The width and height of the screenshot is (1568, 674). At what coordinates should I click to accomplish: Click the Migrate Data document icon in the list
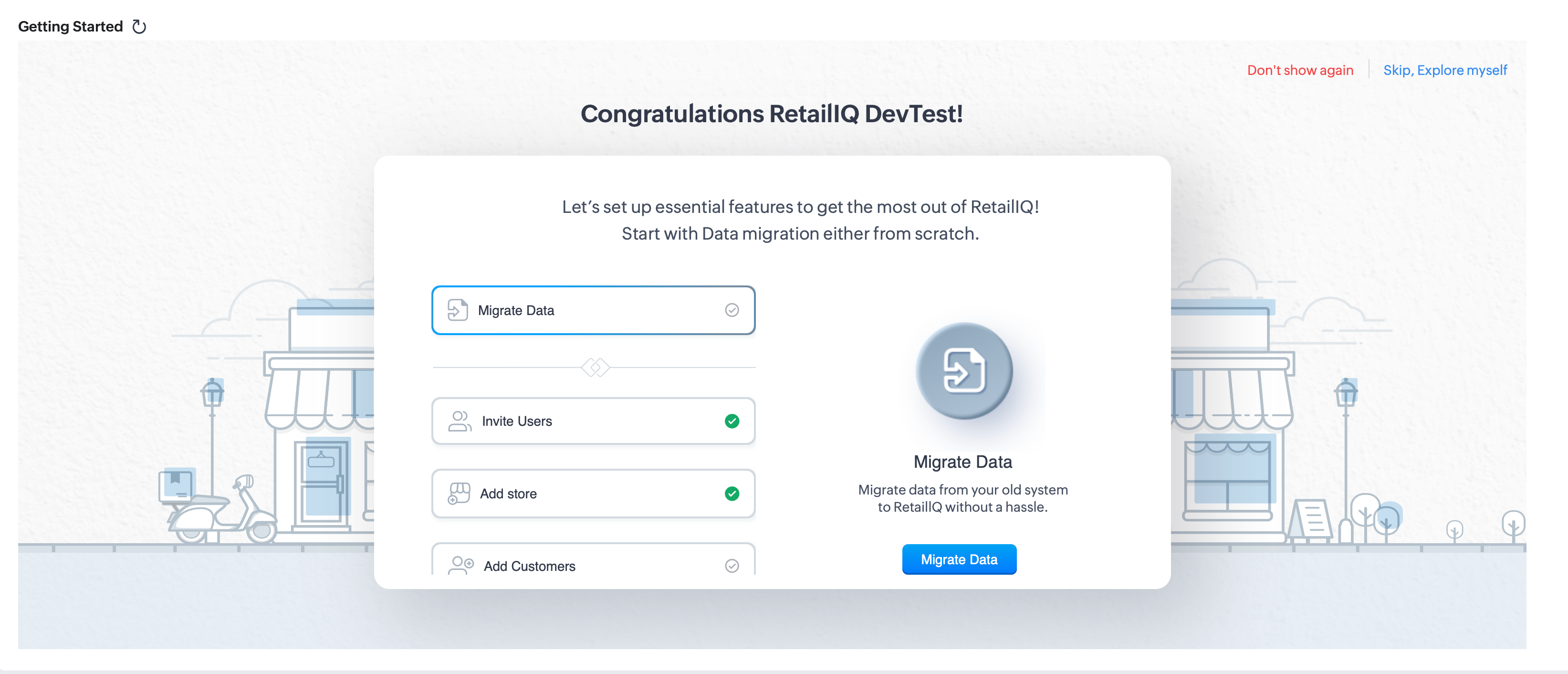[458, 310]
